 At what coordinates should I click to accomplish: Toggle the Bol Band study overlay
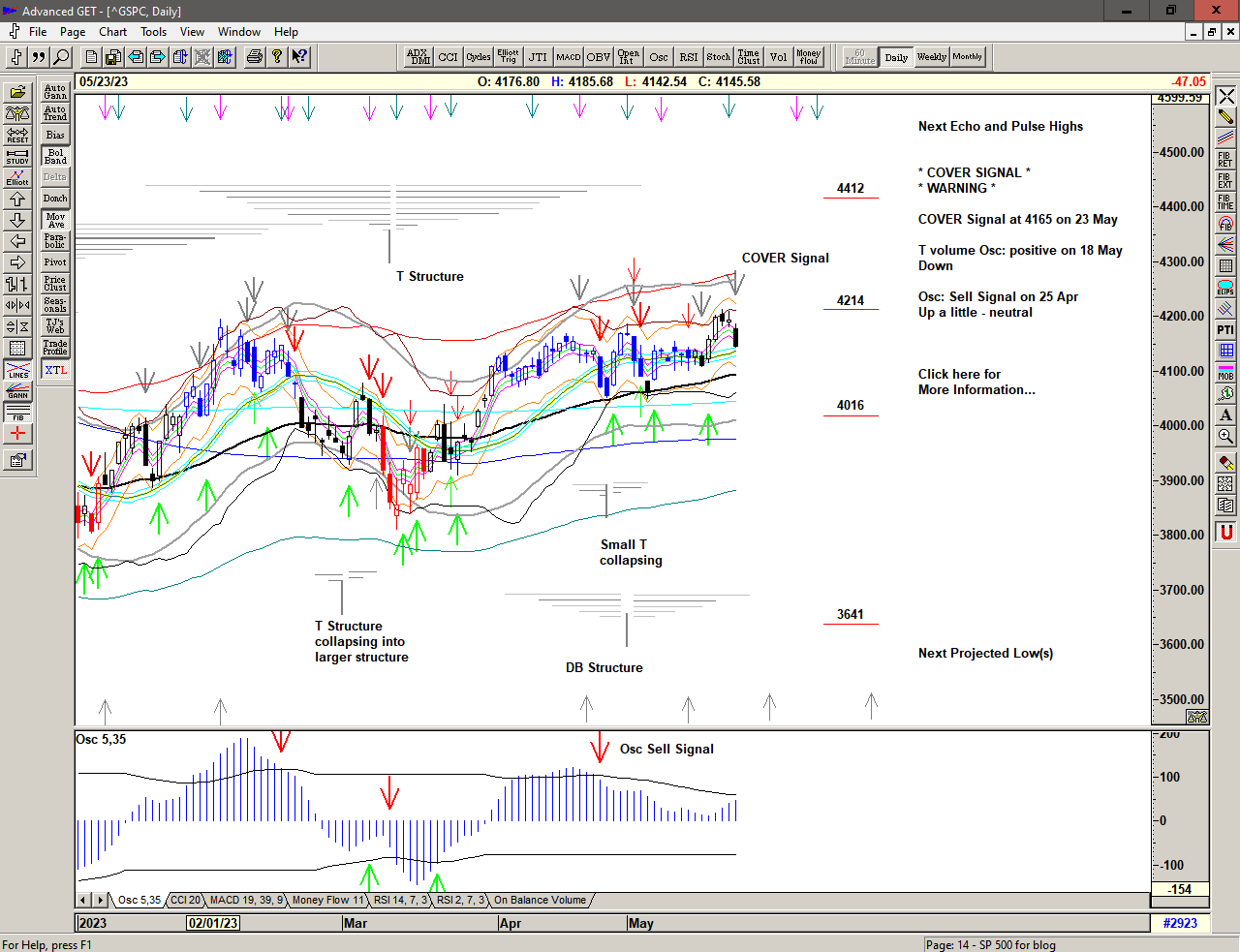point(55,156)
